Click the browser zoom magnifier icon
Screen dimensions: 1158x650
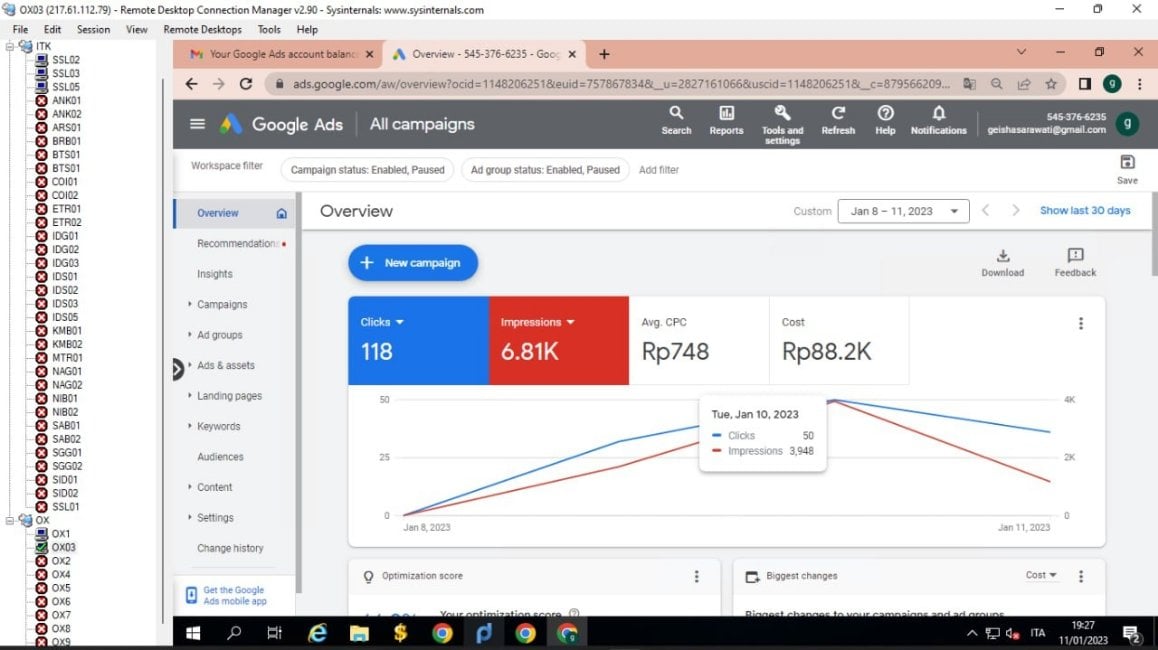(x=996, y=84)
